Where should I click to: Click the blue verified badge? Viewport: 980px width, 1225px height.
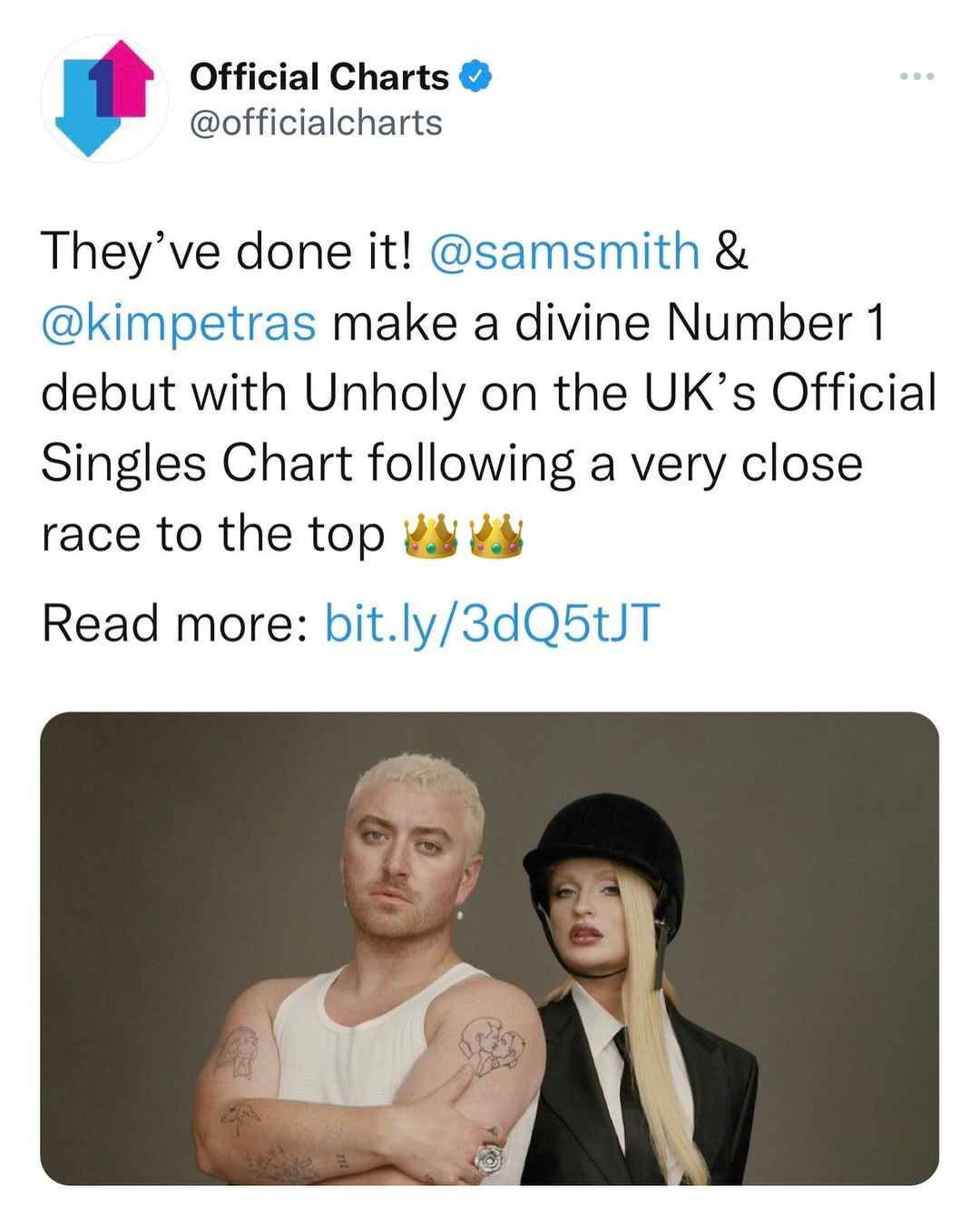(476, 77)
